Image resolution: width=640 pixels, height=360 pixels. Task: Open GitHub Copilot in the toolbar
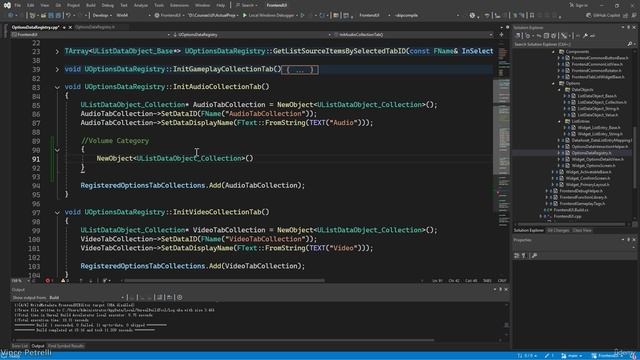603,16
